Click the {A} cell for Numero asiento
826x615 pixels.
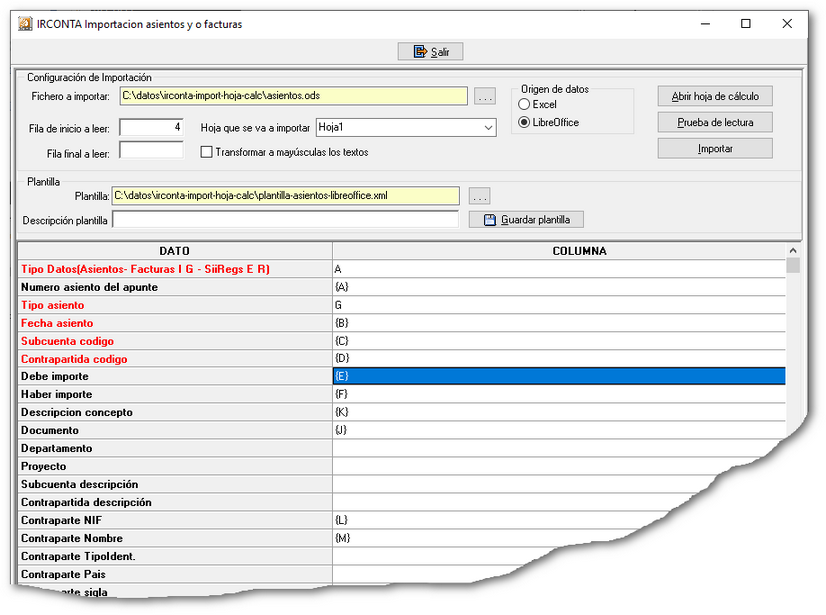(559, 287)
